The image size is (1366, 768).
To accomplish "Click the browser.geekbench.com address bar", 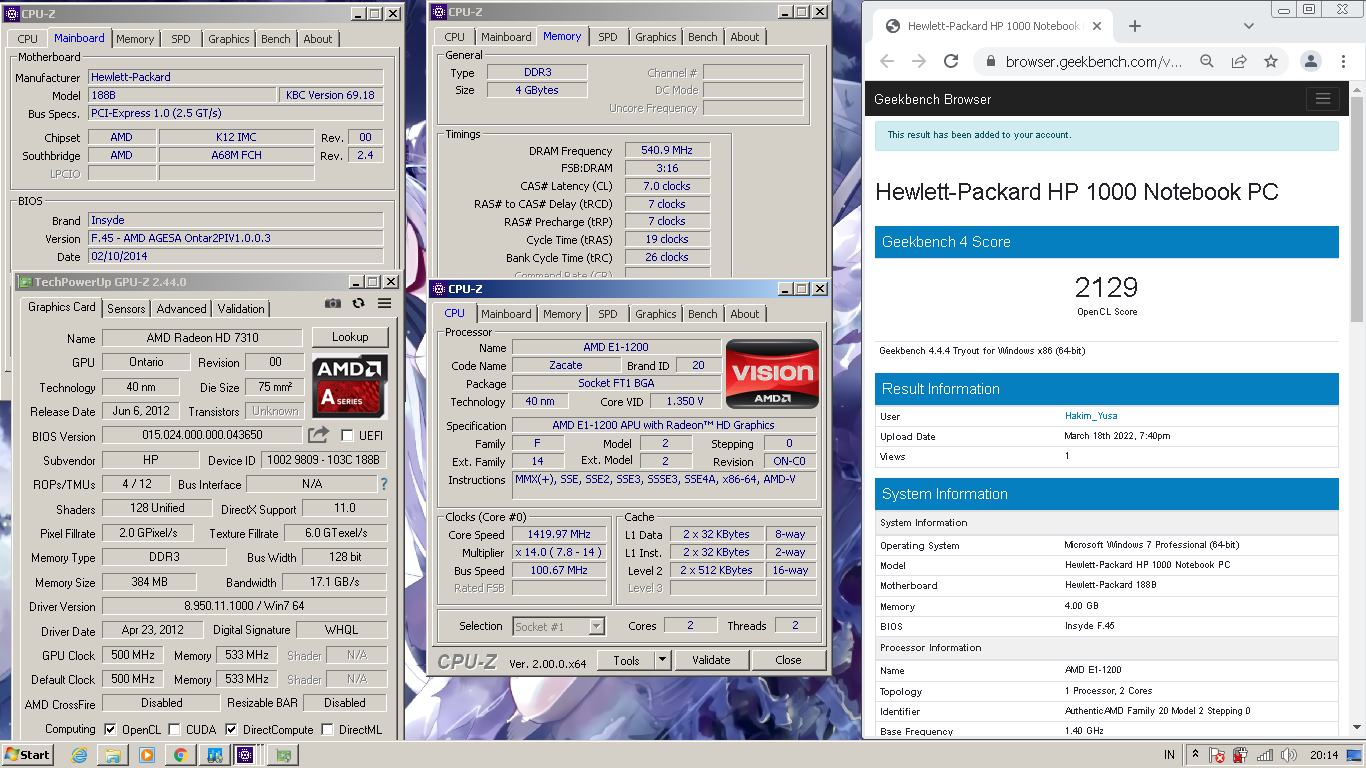I will coord(1093,61).
